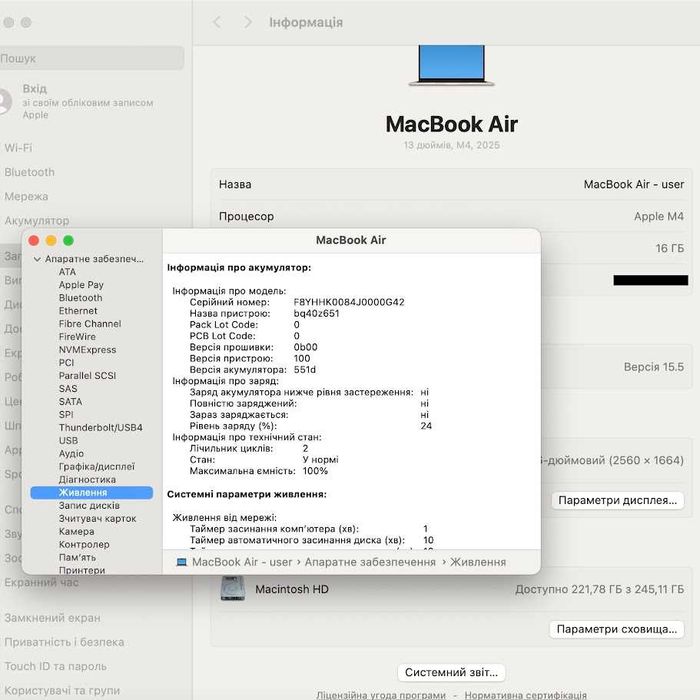
Task: Click Версія 15.5 text
Action: tap(654, 367)
